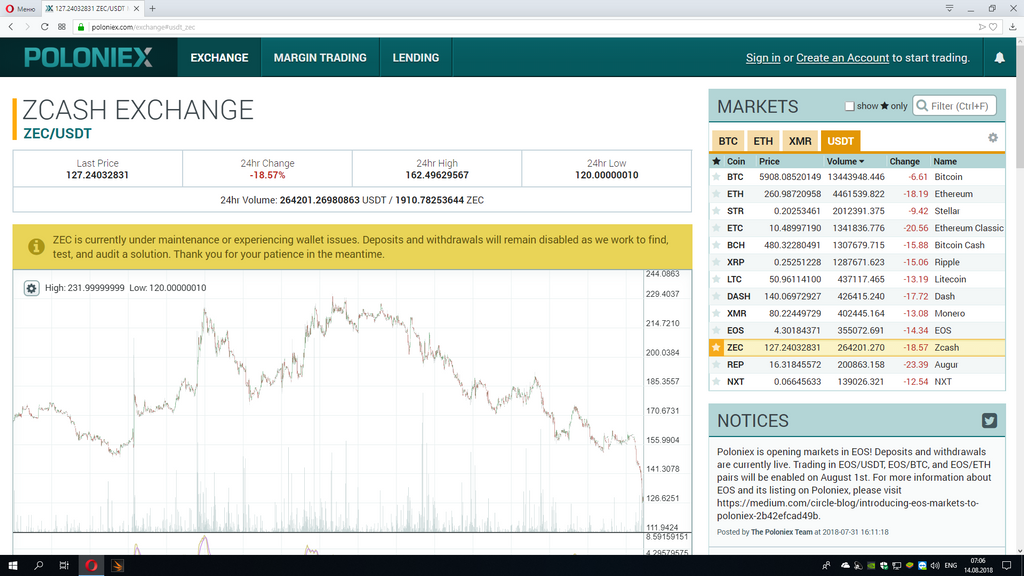The image size is (1024, 576).
Task: Switch to the ETH markets tab
Action: click(763, 141)
